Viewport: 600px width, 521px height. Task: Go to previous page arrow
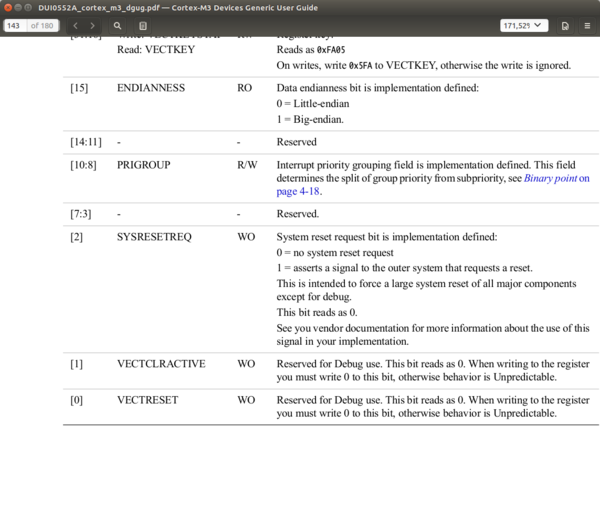click(75, 26)
